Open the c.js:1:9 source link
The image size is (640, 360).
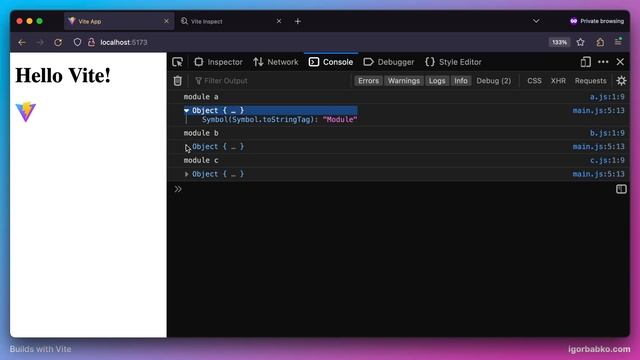tap(607, 160)
